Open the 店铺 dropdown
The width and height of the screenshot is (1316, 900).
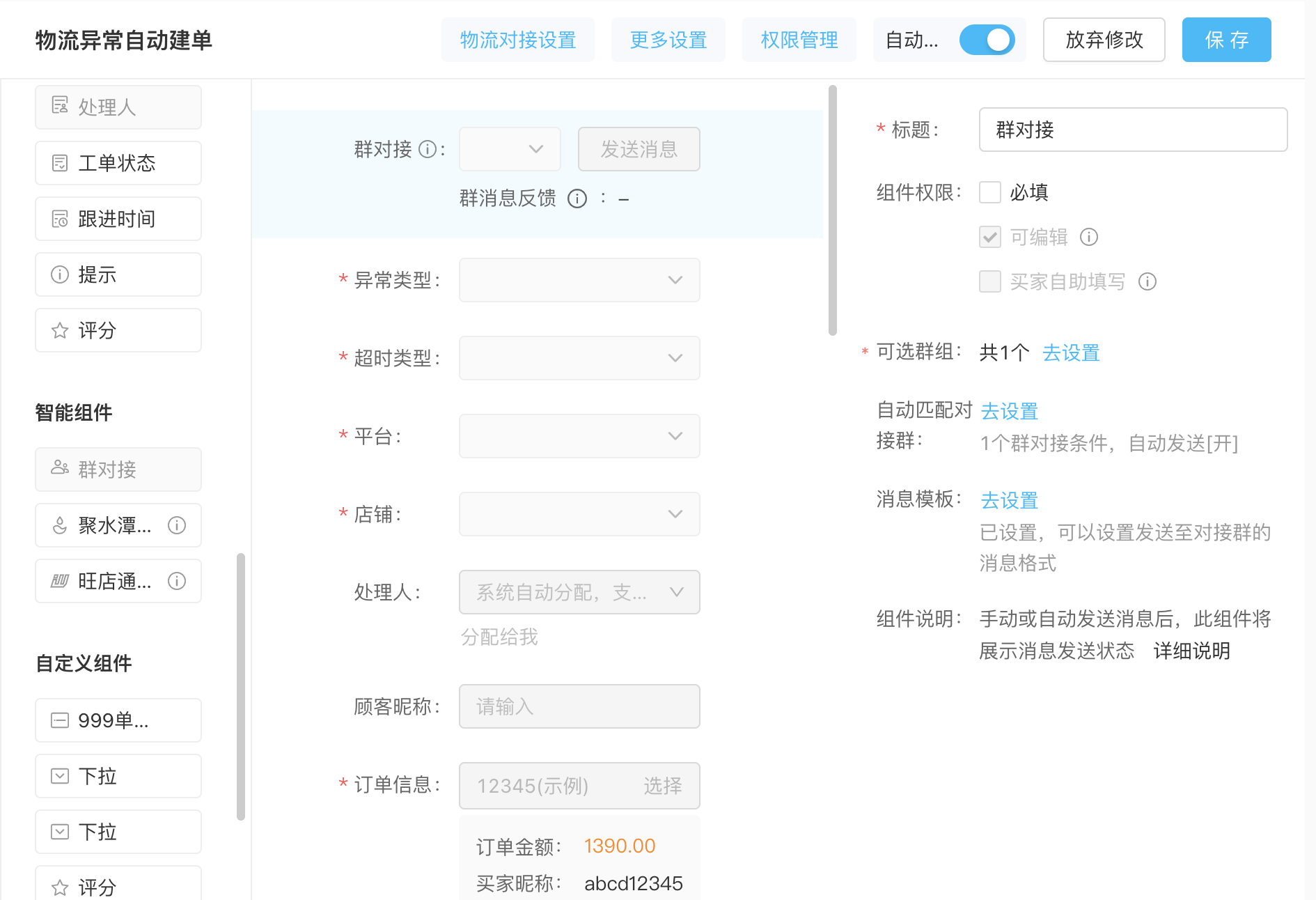point(579,514)
